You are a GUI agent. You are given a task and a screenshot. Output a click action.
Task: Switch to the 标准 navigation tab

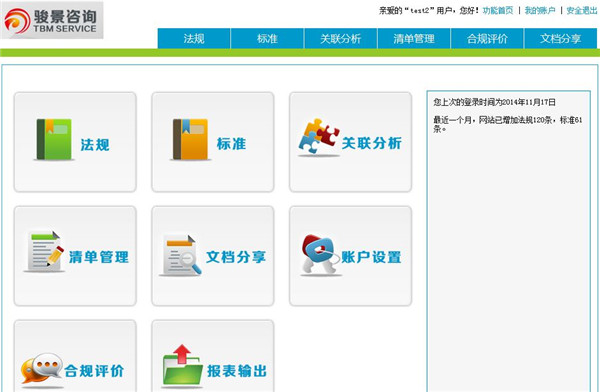pos(267,39)
